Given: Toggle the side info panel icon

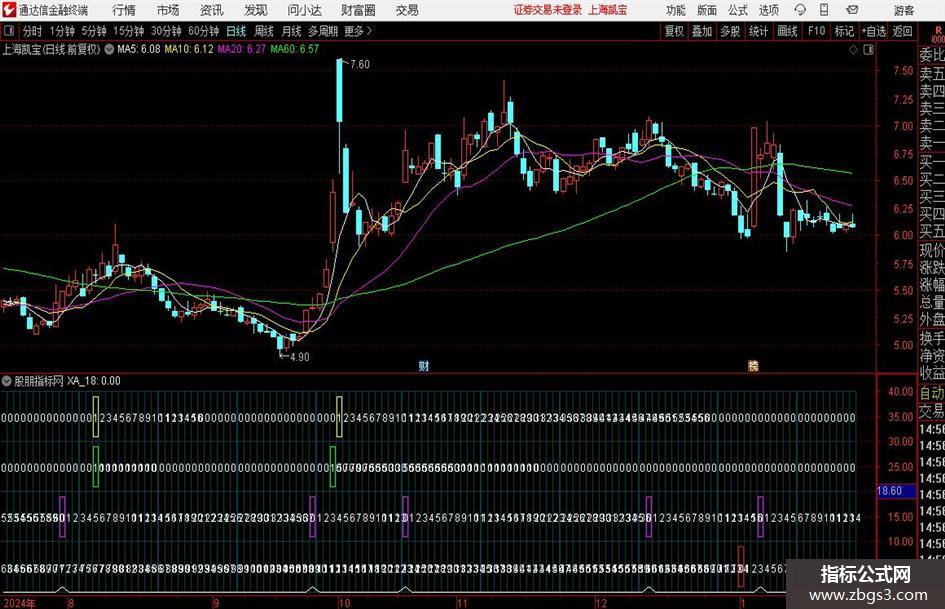Looking at the screenshot, I should click(x=868, y=50).
